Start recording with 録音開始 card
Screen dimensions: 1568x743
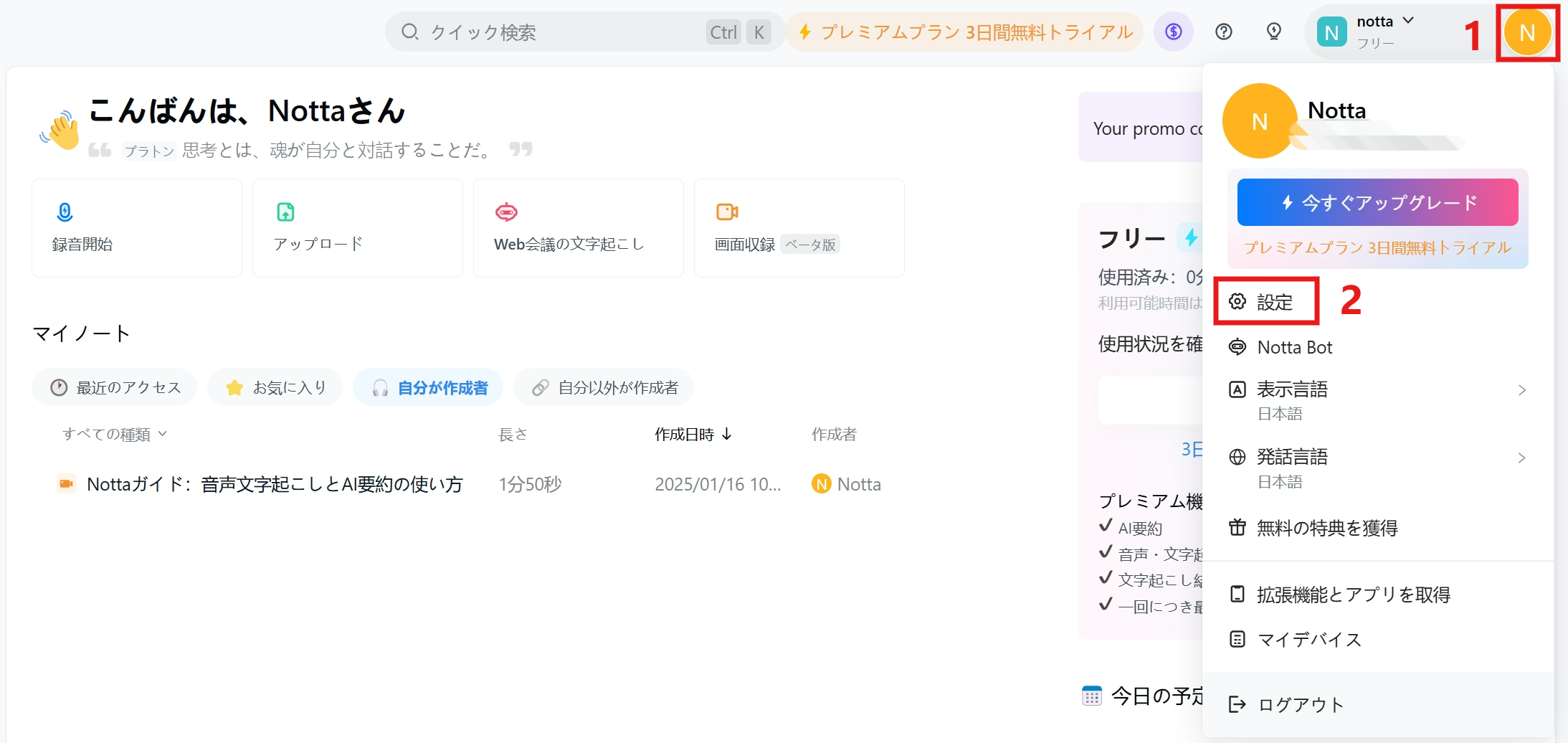point(137,228)
